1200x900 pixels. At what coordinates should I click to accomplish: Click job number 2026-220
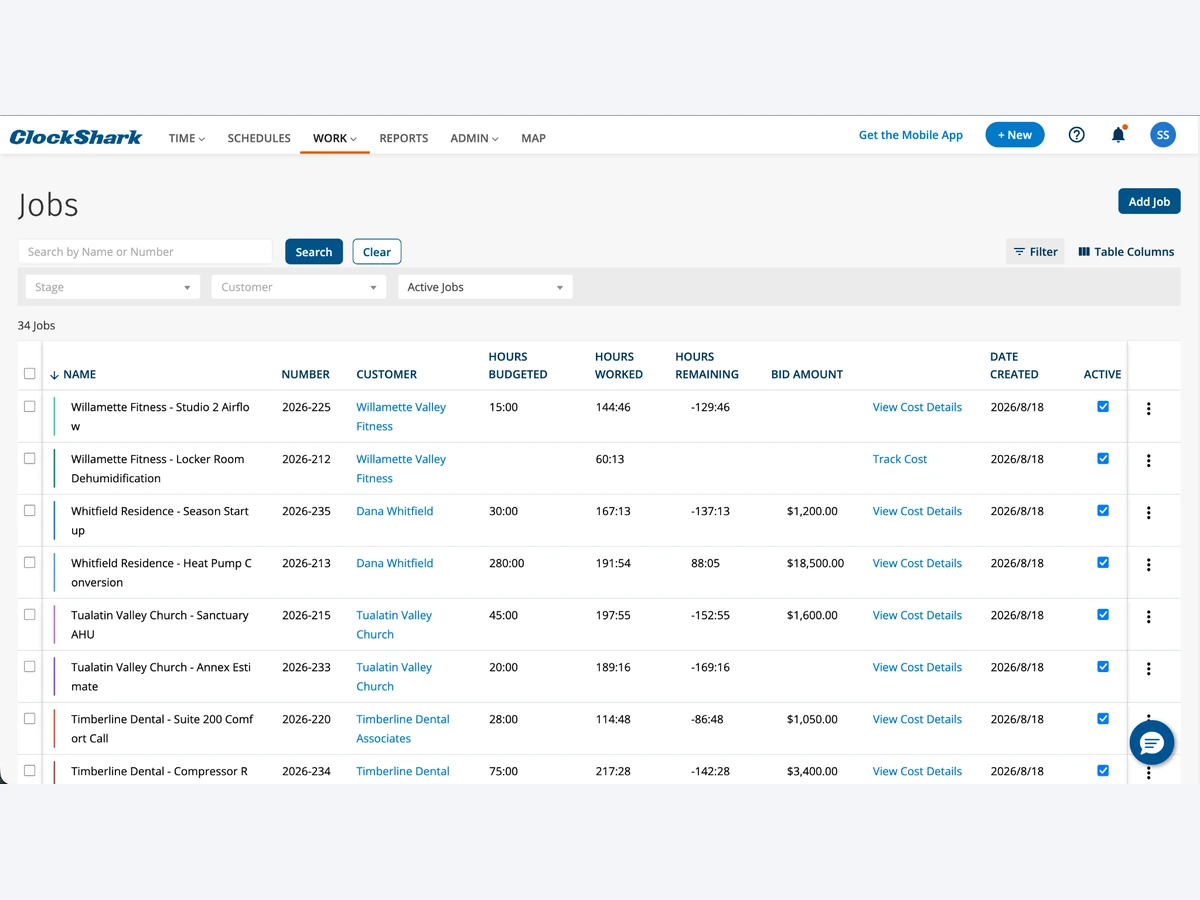[306, 719]
